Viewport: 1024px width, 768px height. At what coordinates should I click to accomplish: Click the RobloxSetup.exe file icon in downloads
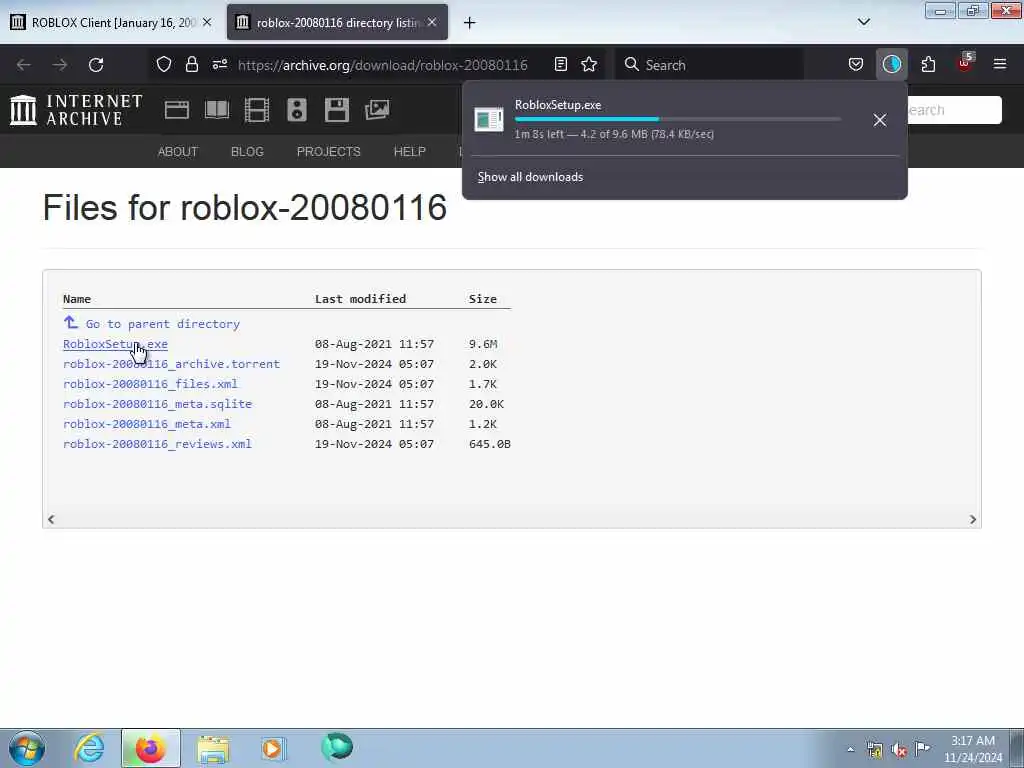click(x=488, y=120)
